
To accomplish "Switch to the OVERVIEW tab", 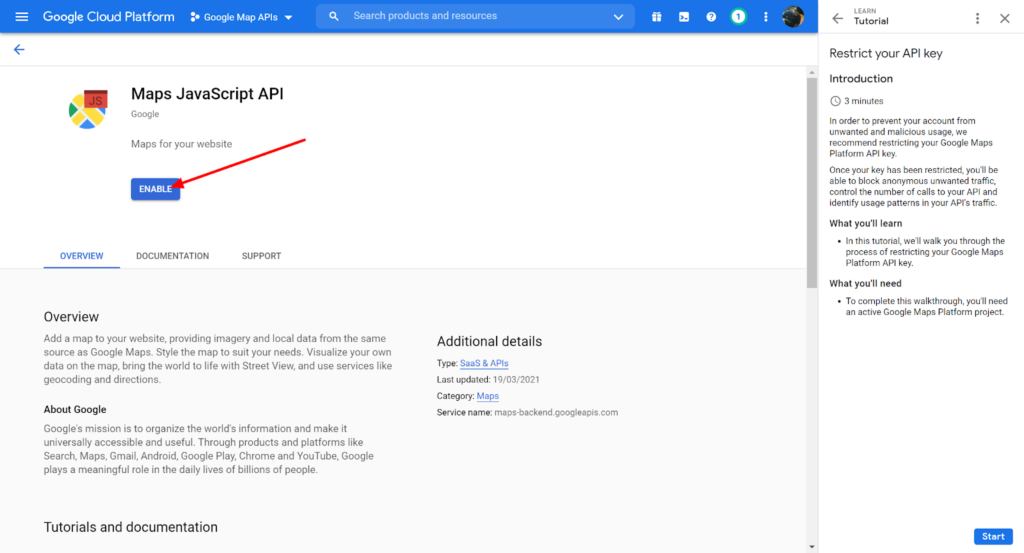I will [x=82, y=256].
